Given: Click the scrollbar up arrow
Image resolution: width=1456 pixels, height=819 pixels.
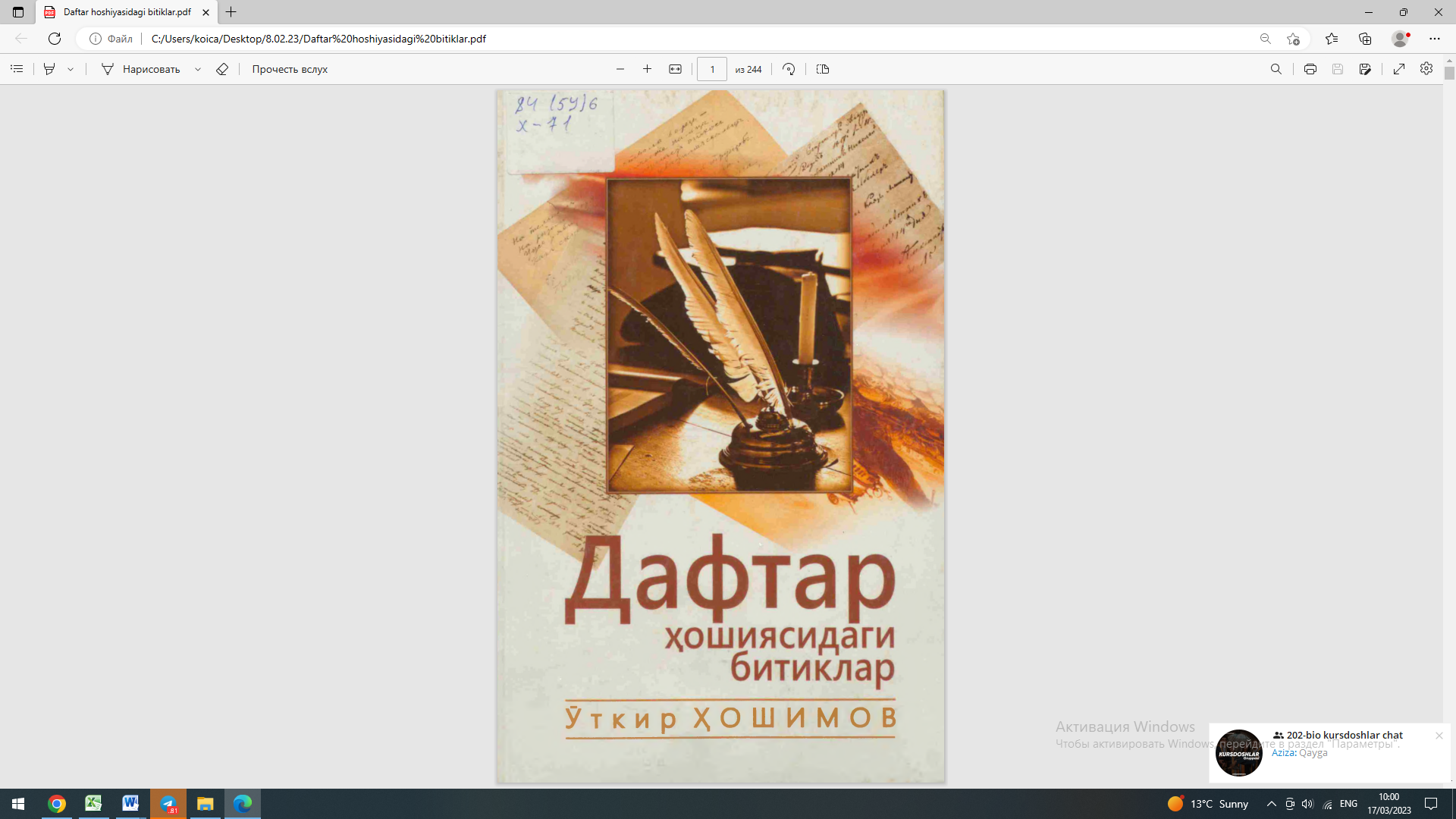Looking at the screenshot, I should 1449,61.
